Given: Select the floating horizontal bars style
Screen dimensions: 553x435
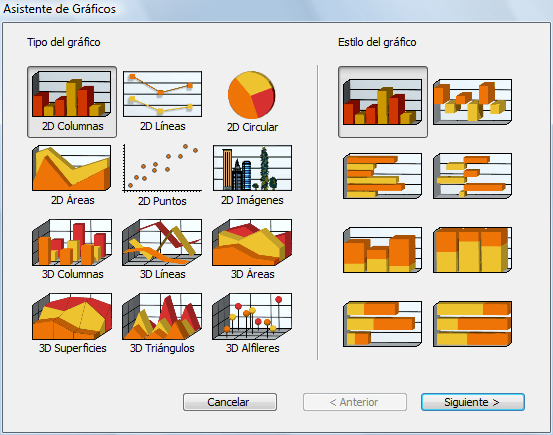Looking at the screenshot, I should click(x=473, y=176).
